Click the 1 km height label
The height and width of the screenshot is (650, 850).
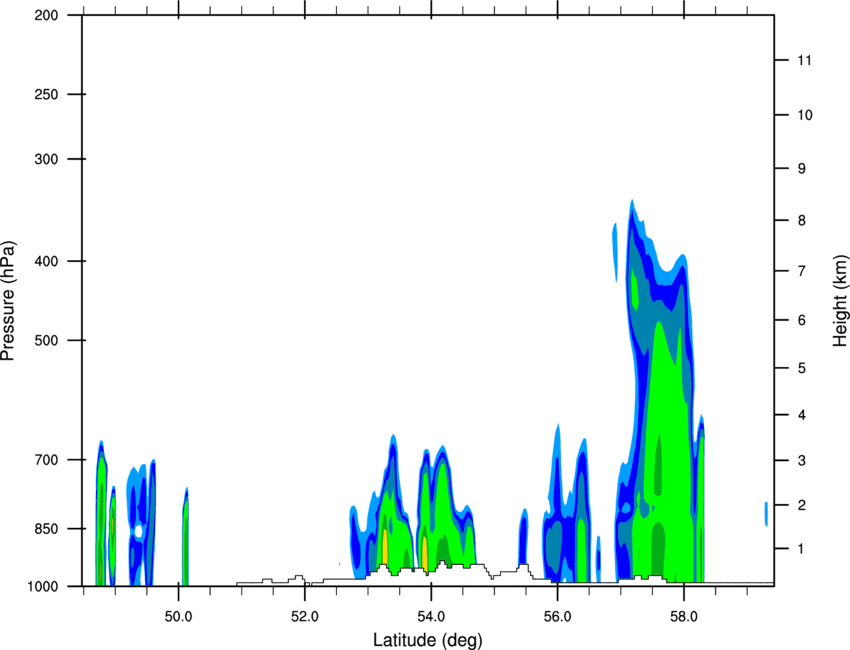click(802, 549)
